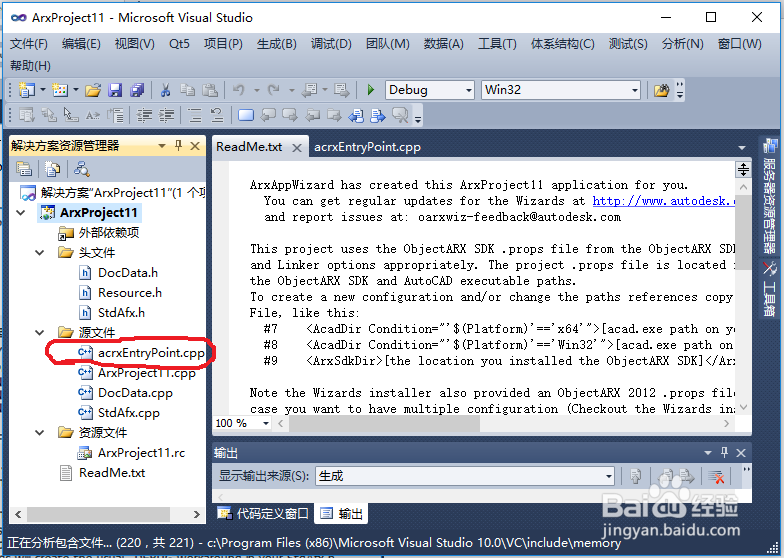Collapse the ArxProject11 project node

(x=21, y=212)
